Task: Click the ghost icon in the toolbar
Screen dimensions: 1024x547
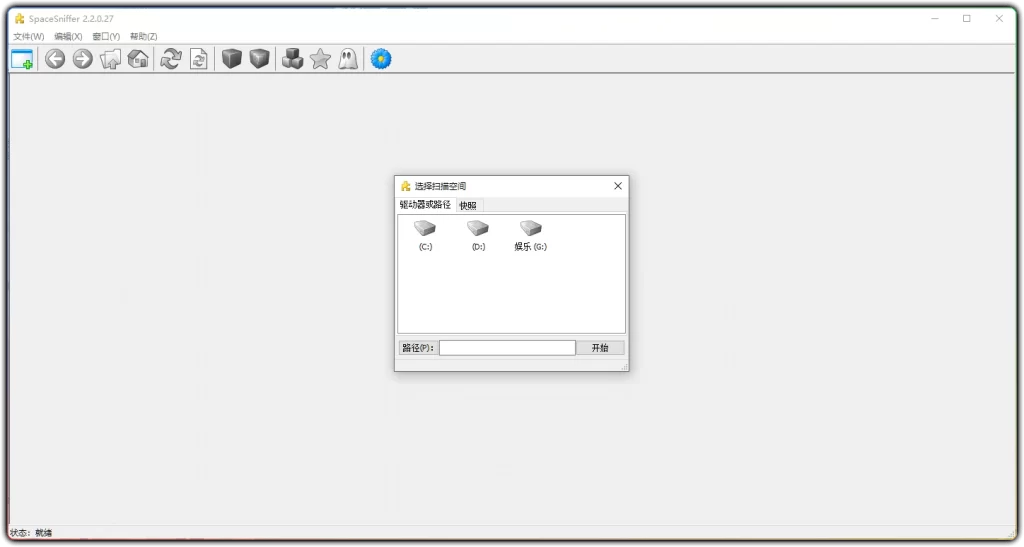Action: (347, 59)
